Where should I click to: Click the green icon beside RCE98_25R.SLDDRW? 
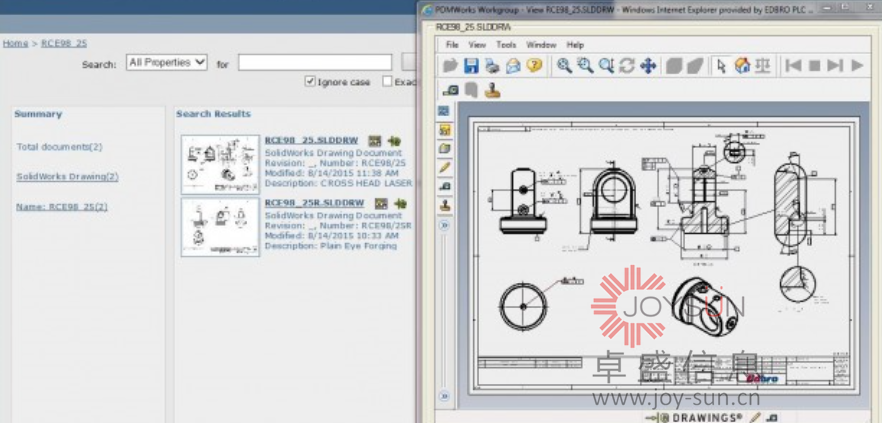click(400, 203)
